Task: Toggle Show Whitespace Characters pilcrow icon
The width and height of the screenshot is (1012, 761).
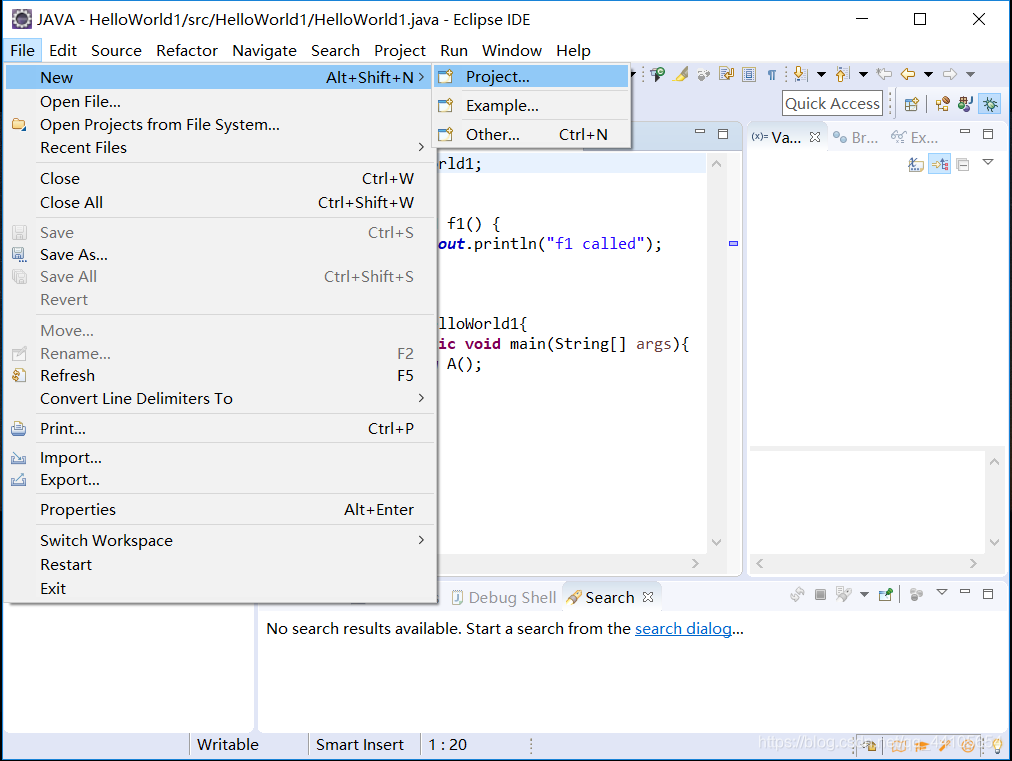Action: [x=772, y=75]
